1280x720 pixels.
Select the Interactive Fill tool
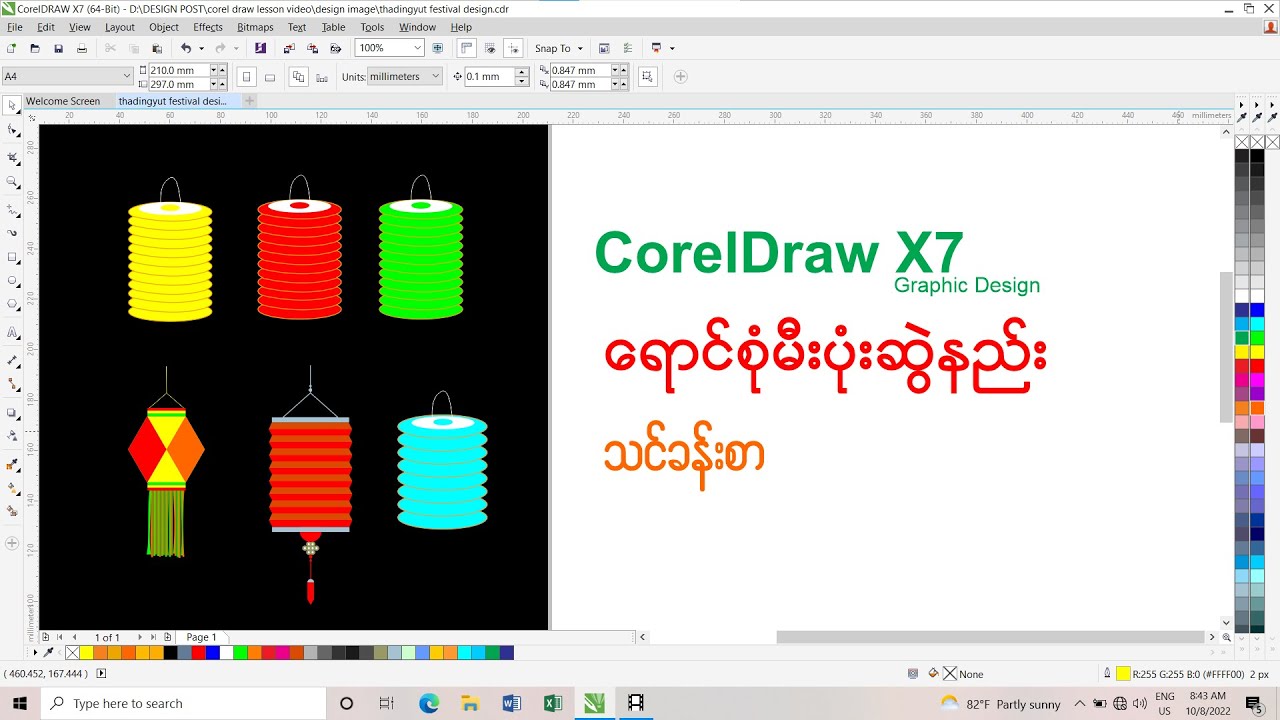(12, 488)
